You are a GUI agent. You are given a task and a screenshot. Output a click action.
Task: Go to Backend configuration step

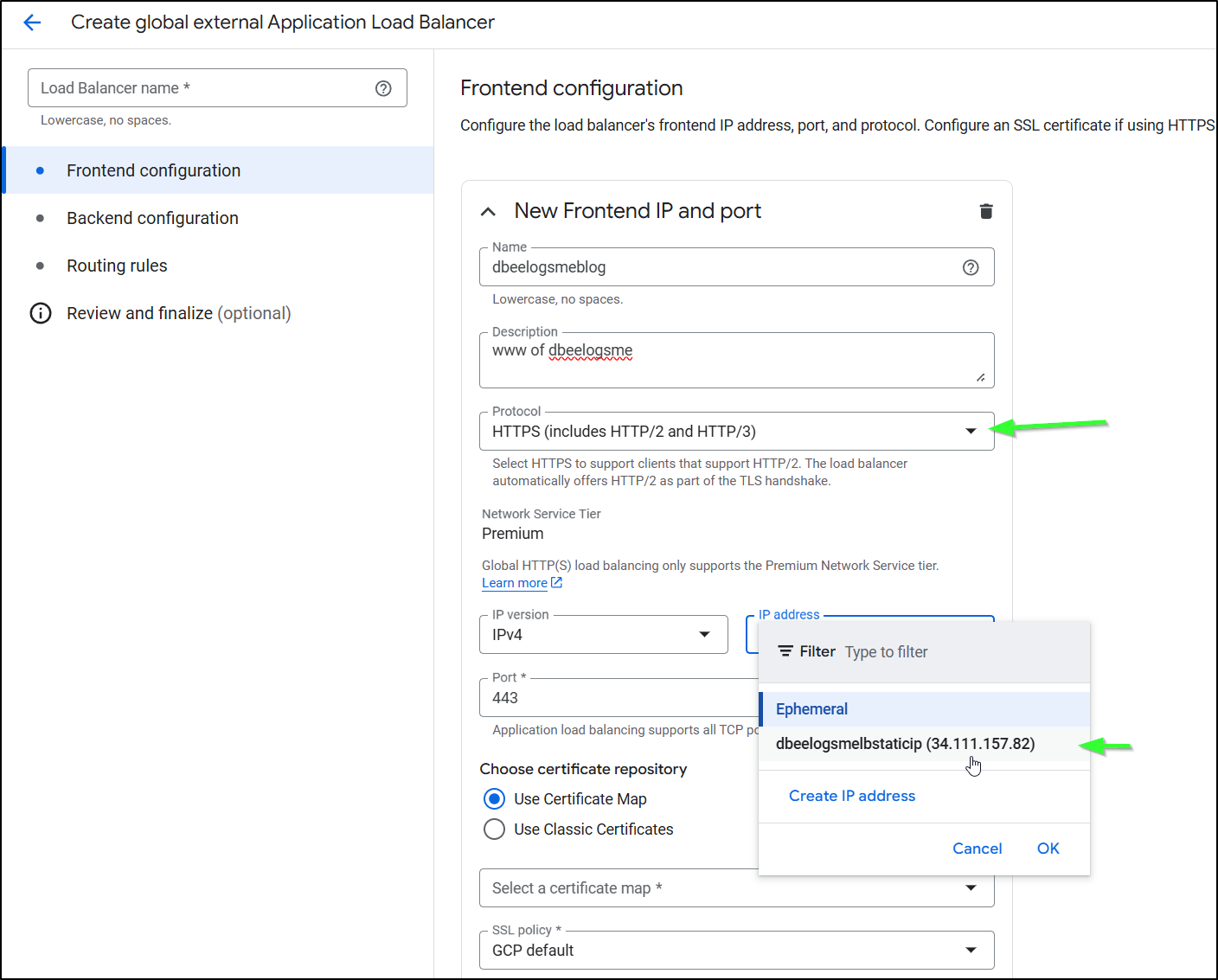tap(152, 218)
